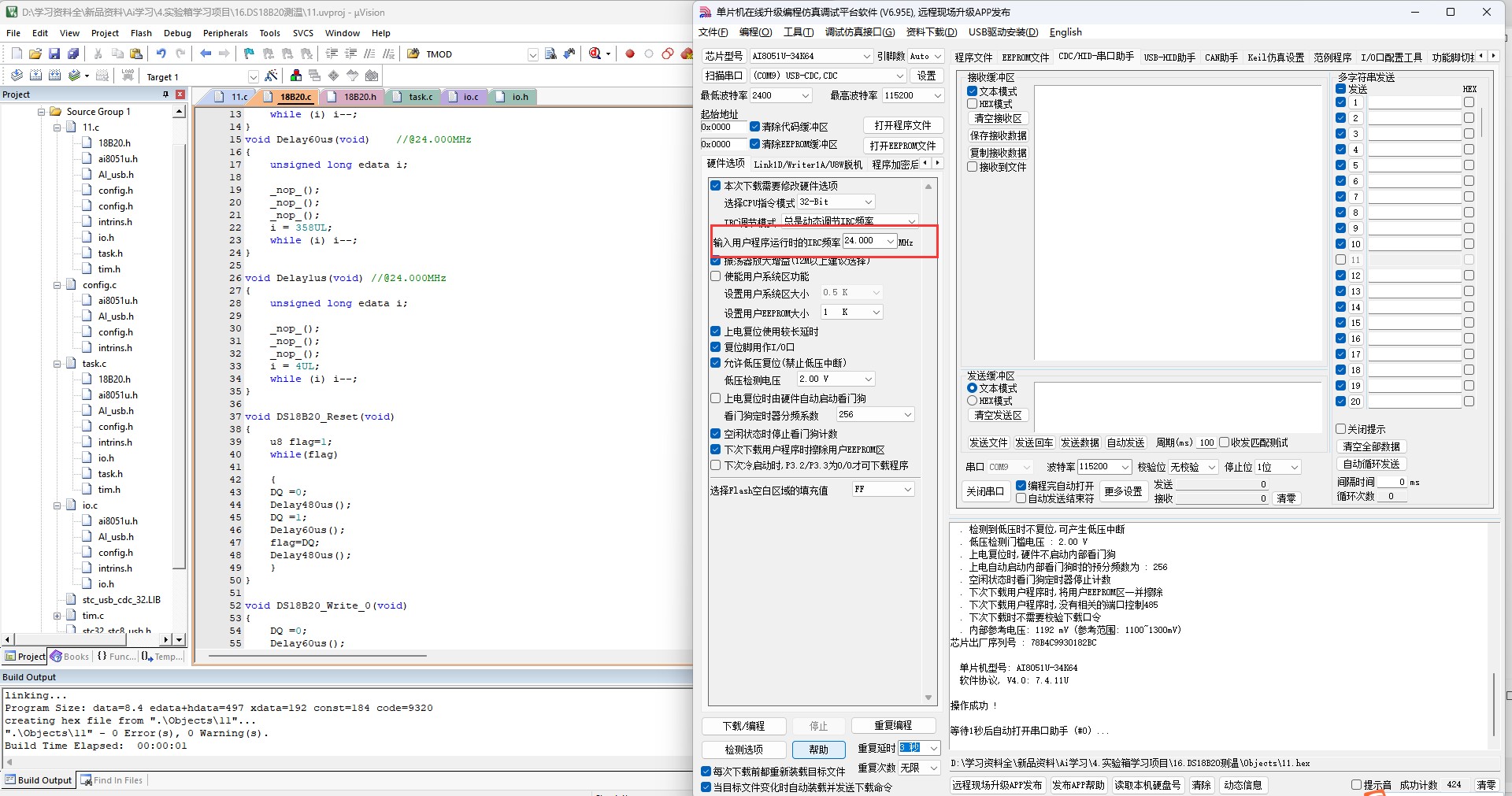
Task: Click the 检测选项 button
Action: click(x=744, y=750)
